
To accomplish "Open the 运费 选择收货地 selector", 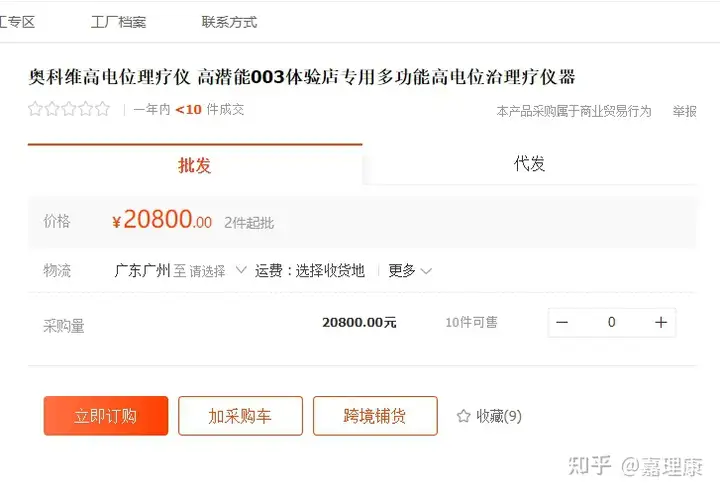I will click(x=310, y=271).
